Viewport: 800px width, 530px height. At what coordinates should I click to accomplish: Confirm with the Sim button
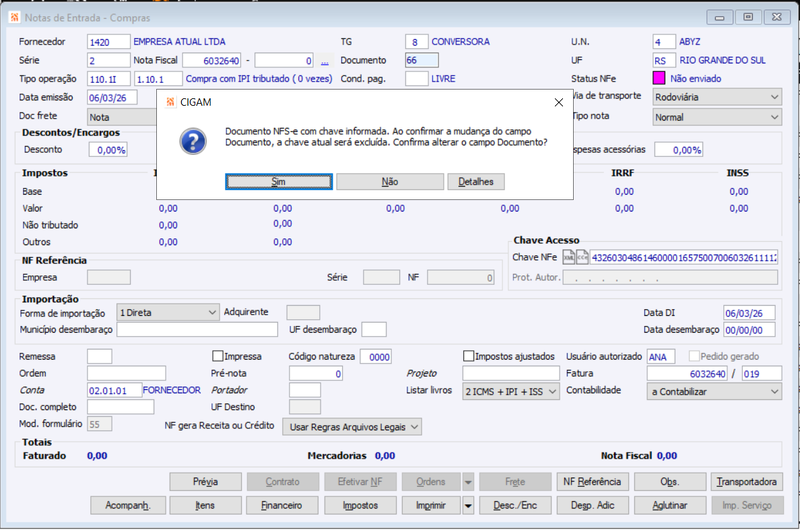(x=279, y=182)
